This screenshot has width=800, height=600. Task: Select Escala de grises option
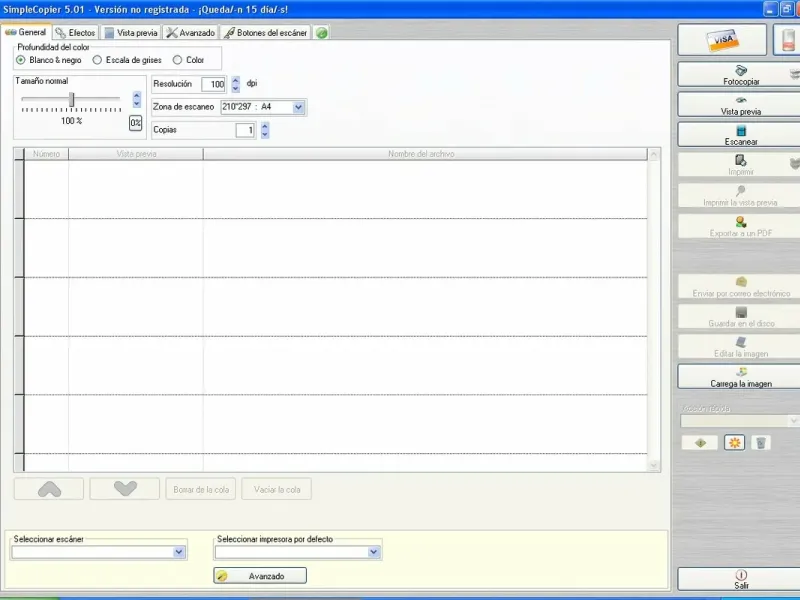pos(127,60)
